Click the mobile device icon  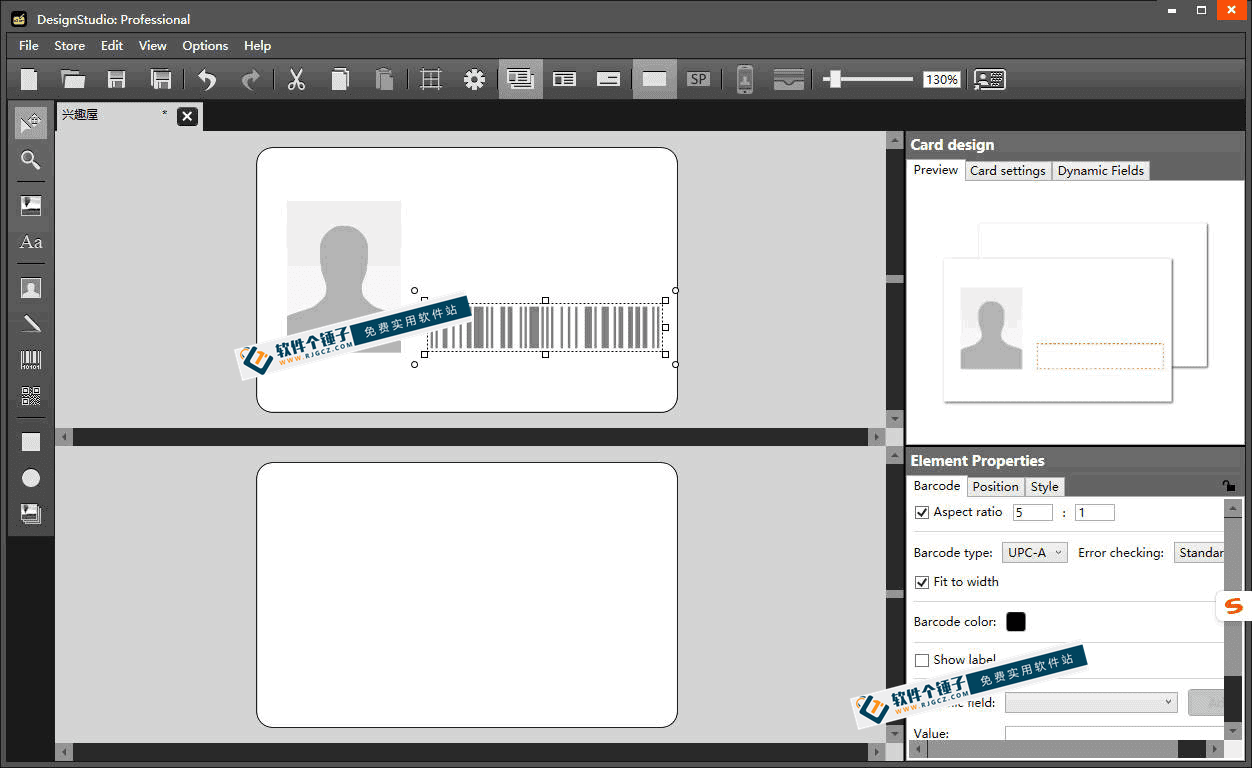click(744, 79)
